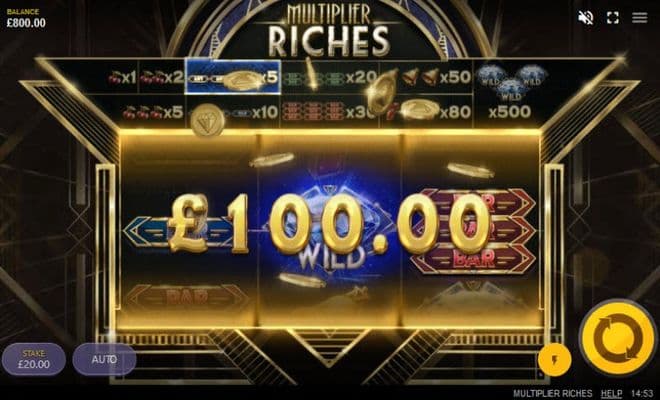Select the highlighted x5 paytable entry

(233, 77)
